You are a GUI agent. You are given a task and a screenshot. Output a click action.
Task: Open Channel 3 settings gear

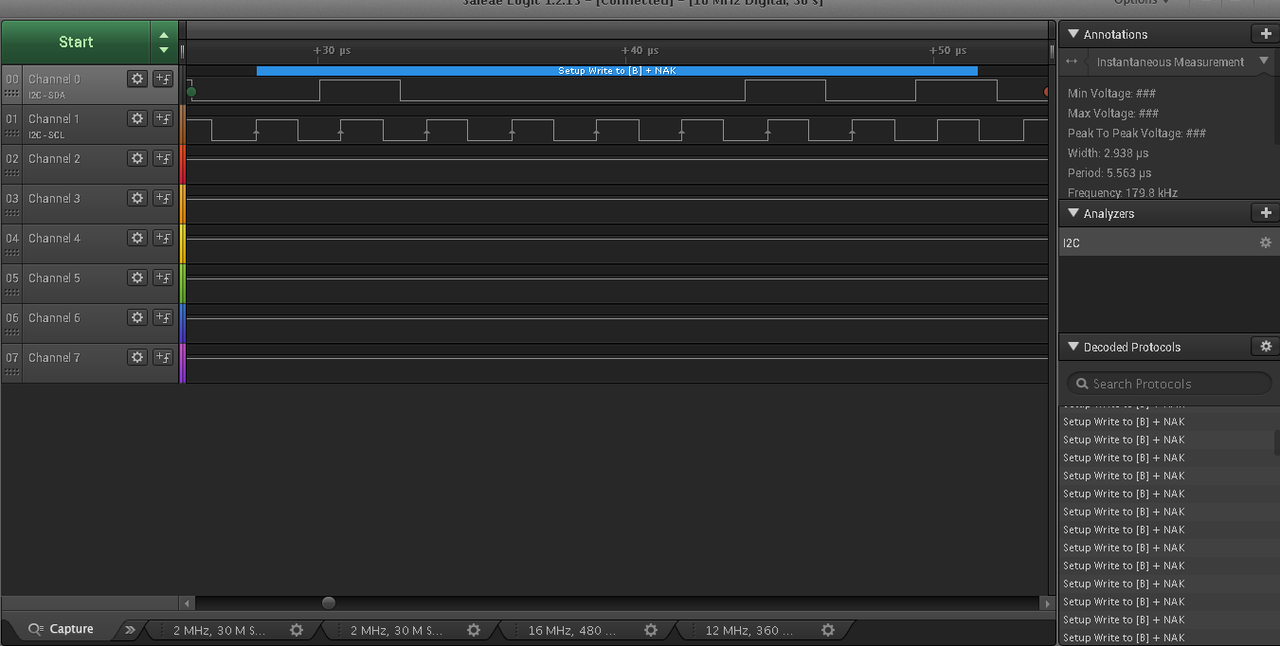click(138, 198)
